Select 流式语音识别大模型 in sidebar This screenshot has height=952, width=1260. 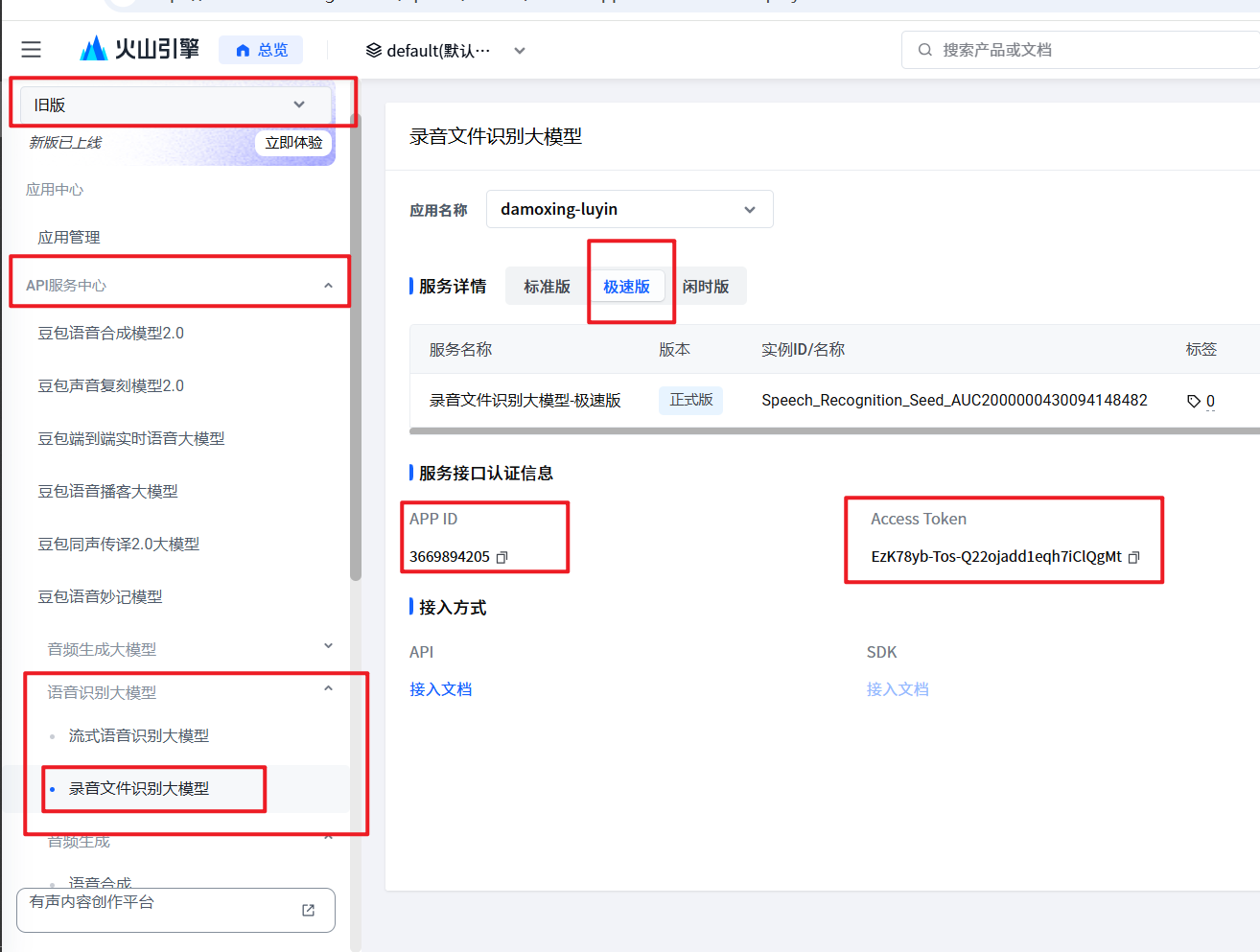[x=139, y=736]
